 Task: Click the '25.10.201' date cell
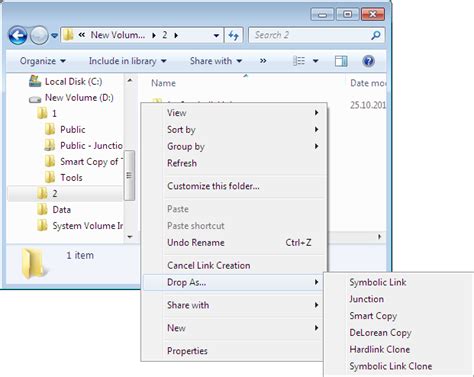coord(368,105)
